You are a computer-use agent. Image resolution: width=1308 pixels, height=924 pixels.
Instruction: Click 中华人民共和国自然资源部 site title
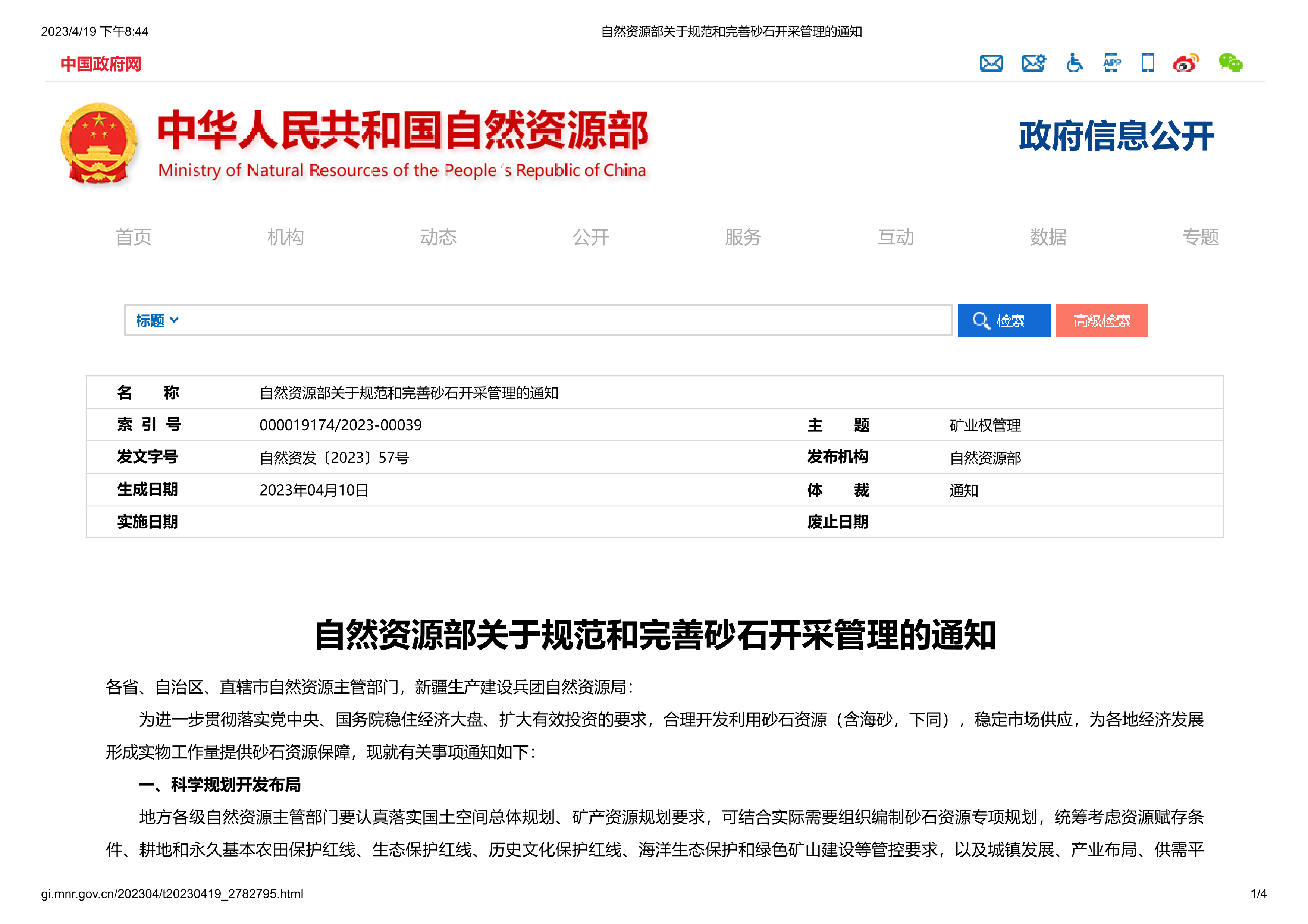click(403, 131)
